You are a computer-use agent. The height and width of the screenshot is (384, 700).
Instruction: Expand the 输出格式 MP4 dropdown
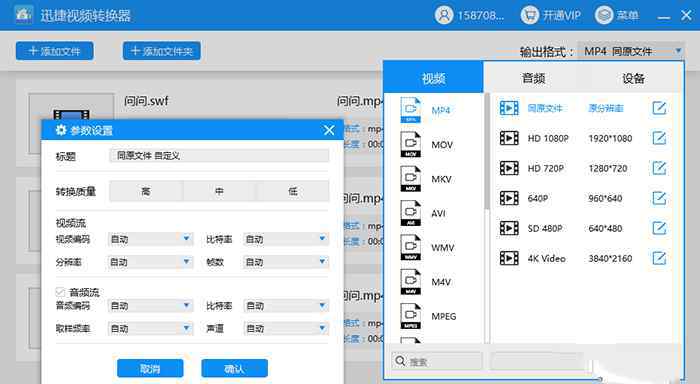point(631,51)
